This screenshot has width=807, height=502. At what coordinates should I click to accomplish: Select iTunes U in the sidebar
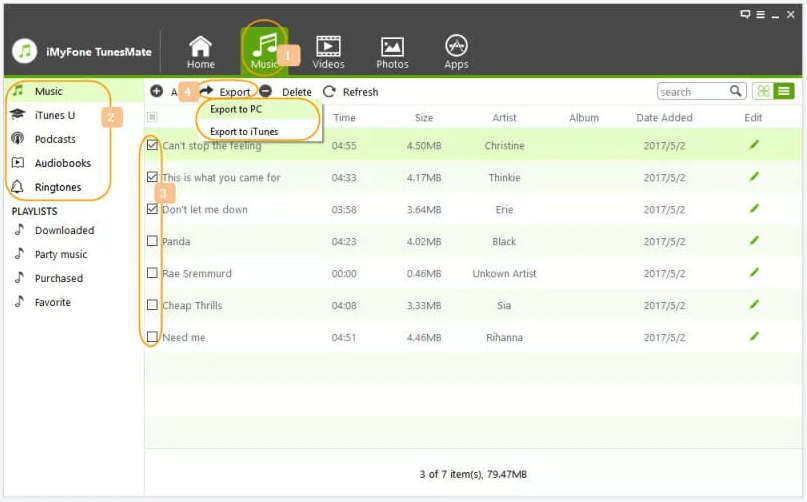(55, 115)
